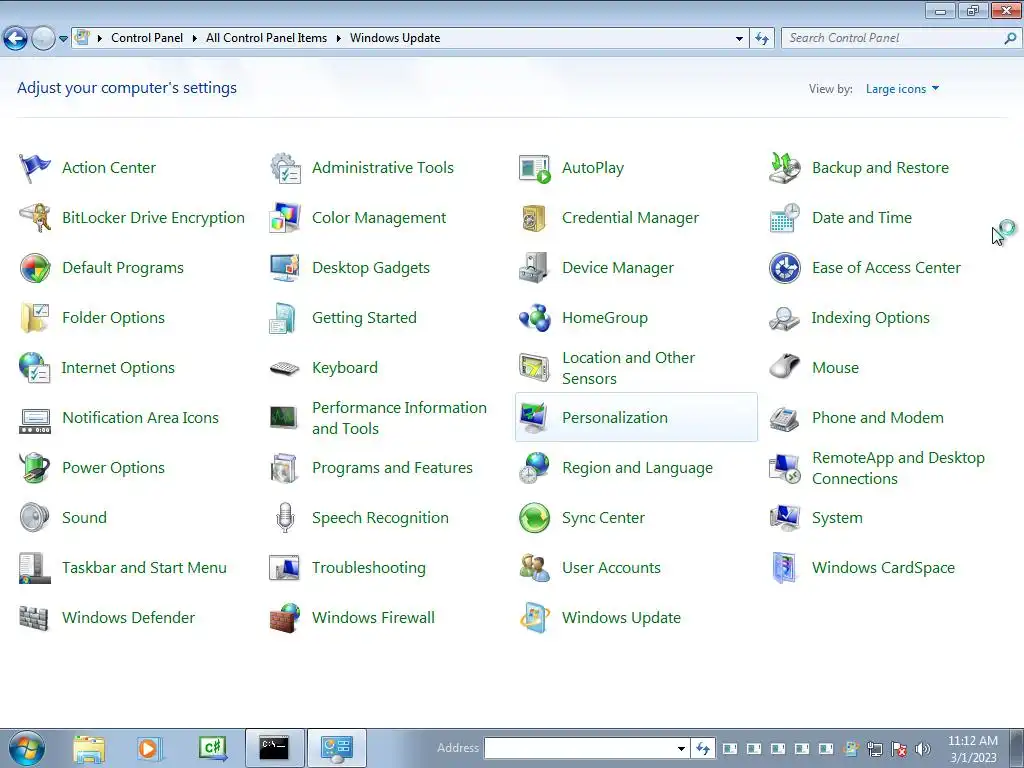Open the Windows Start orb
1024x768 pixels.
[27, 748]
